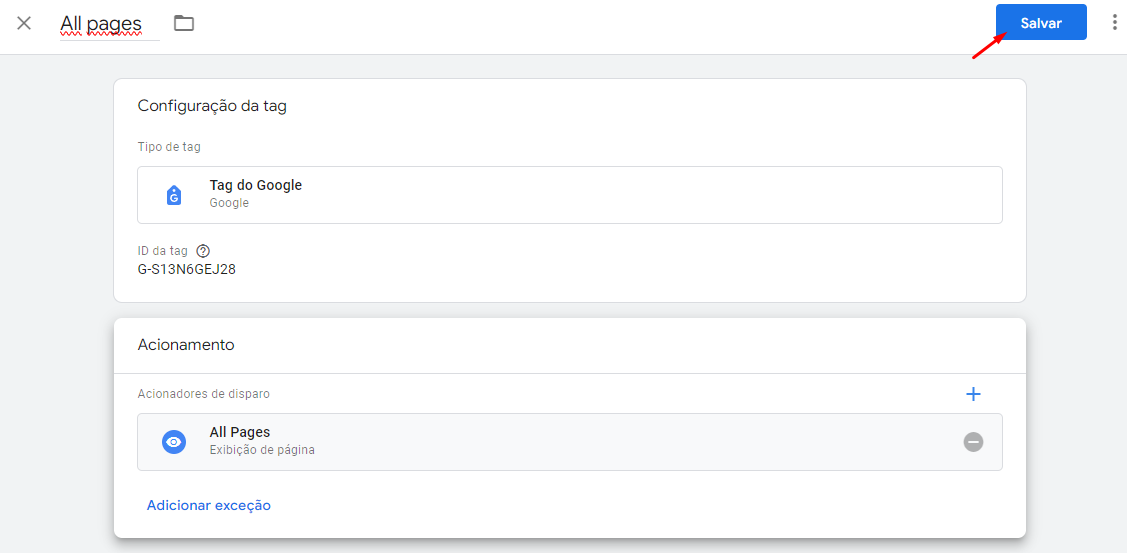Close the tag editor with the X icon

24,23
